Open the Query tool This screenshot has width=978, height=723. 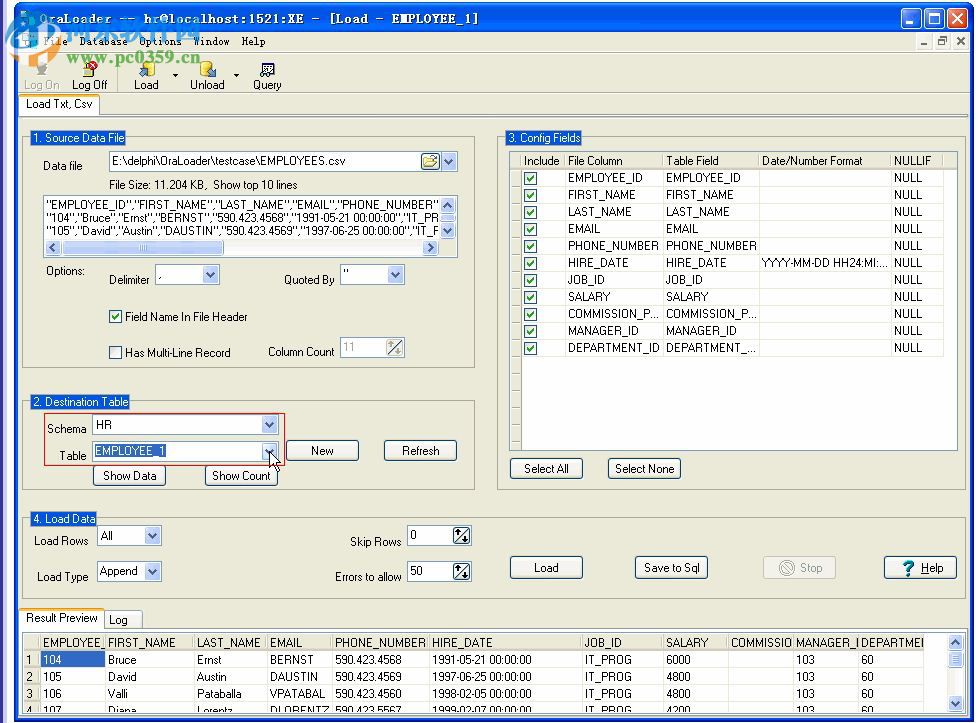pos(267,75)
